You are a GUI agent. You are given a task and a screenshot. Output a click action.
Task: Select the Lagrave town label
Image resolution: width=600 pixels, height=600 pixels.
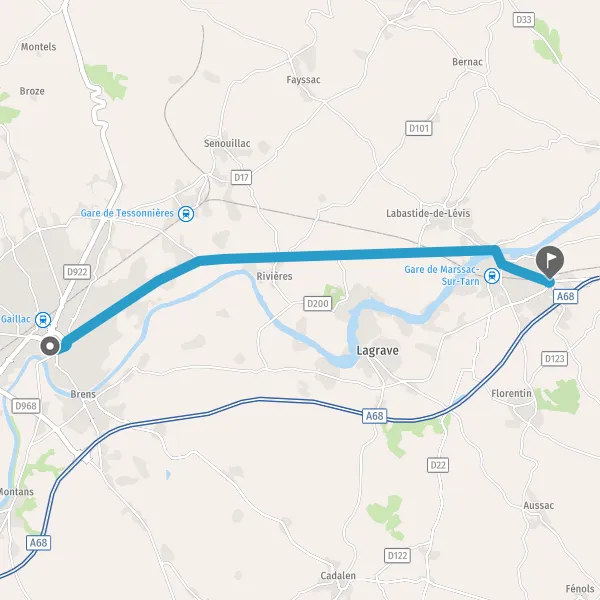pyautogui.click(x=377, y=351)
